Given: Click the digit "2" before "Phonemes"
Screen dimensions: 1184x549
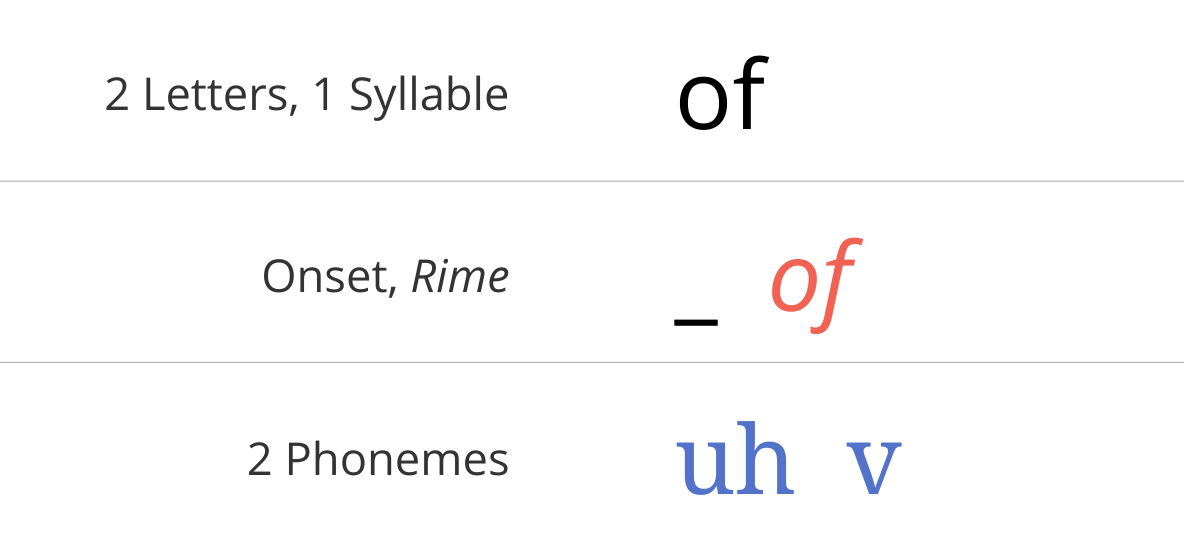Looking at the screenshot, I should click(x=259, y=460).
